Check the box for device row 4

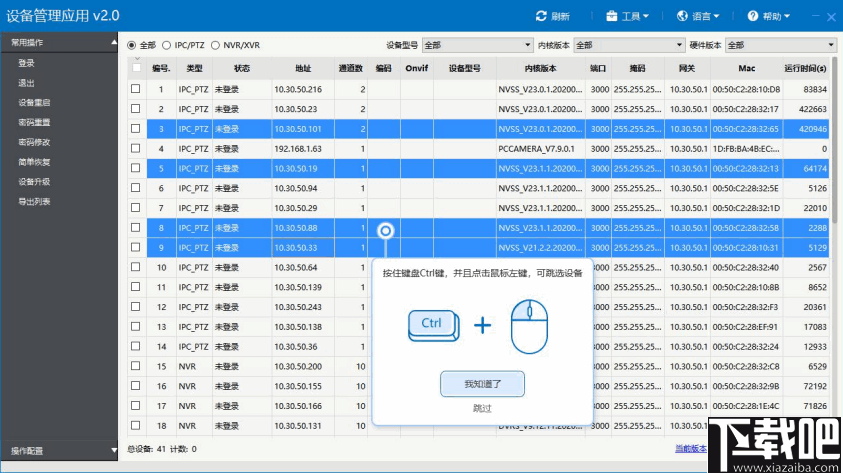pyautogui.click(x=135, y=148)
